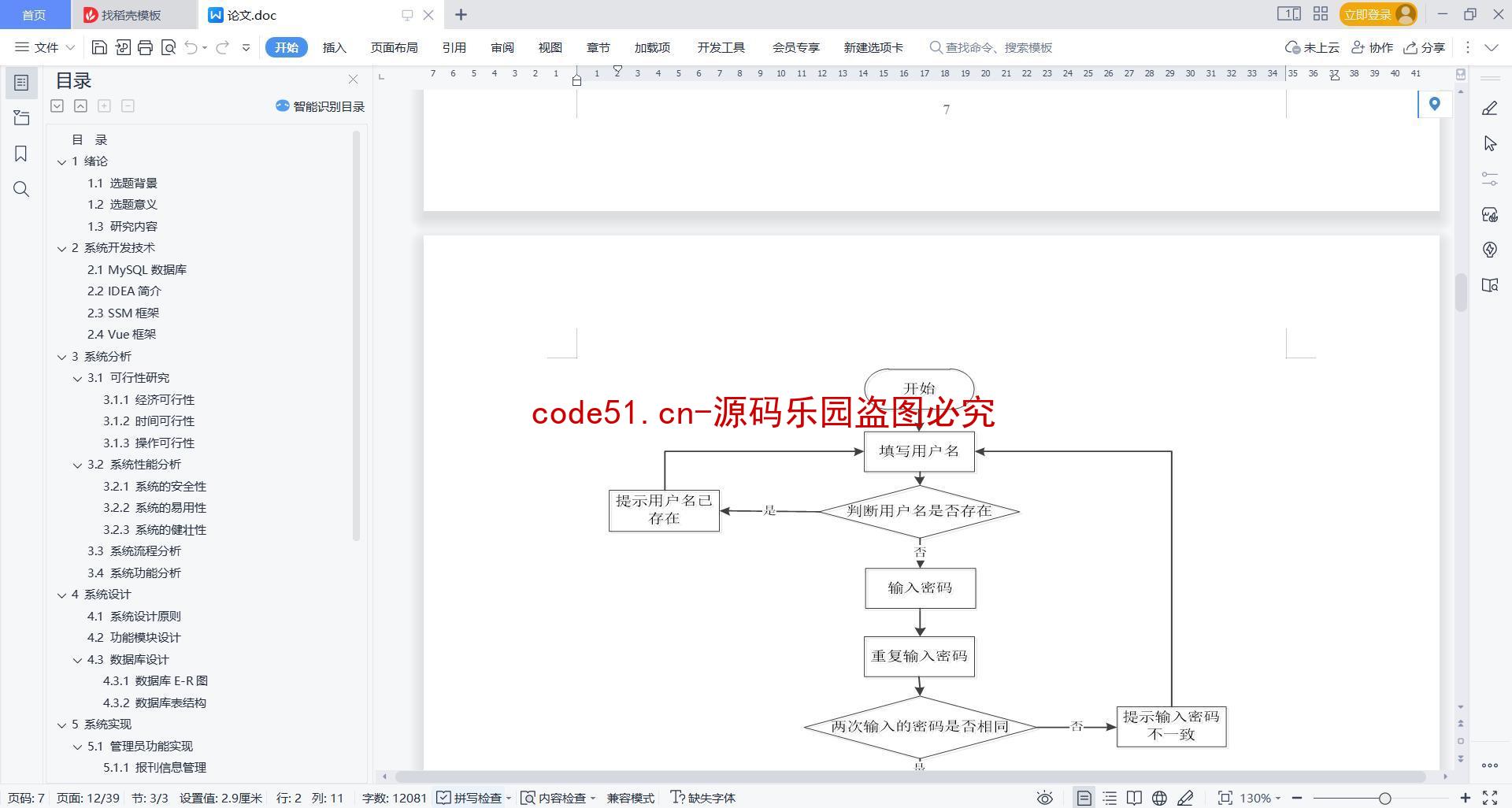The image size is (1512, 808).
Task: Click zoom in plus button
Action: point(1465,798)
